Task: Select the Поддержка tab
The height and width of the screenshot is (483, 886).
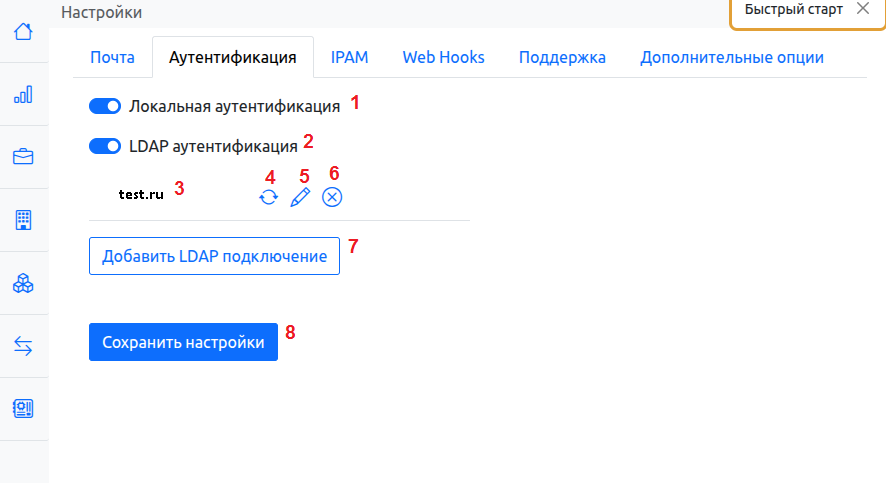Action: (562, 57)
